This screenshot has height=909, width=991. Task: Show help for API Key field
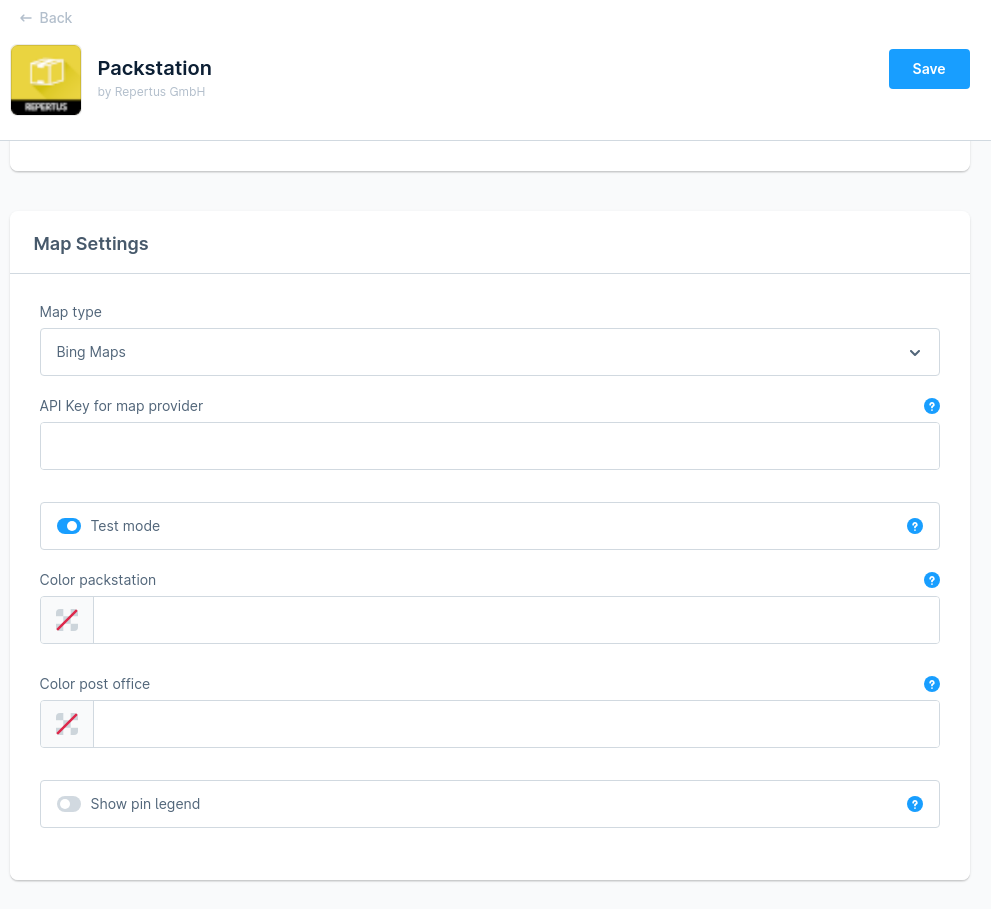click(931, 406)
